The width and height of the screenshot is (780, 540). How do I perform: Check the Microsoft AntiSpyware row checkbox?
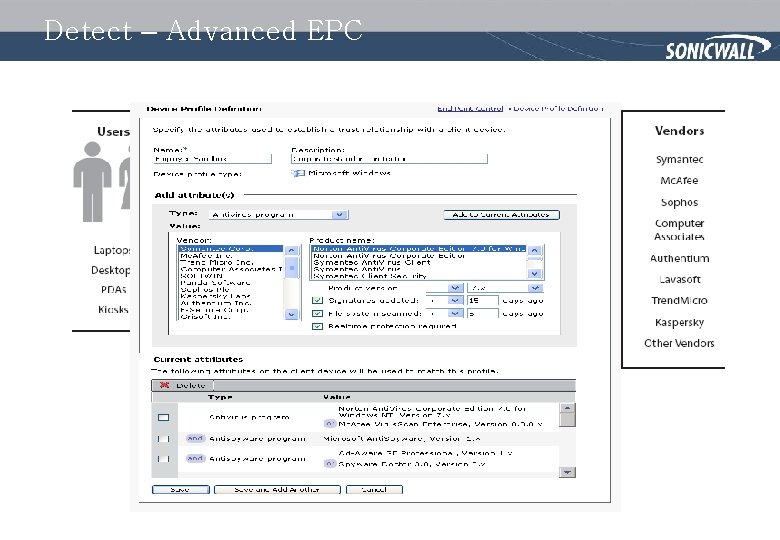164,439
